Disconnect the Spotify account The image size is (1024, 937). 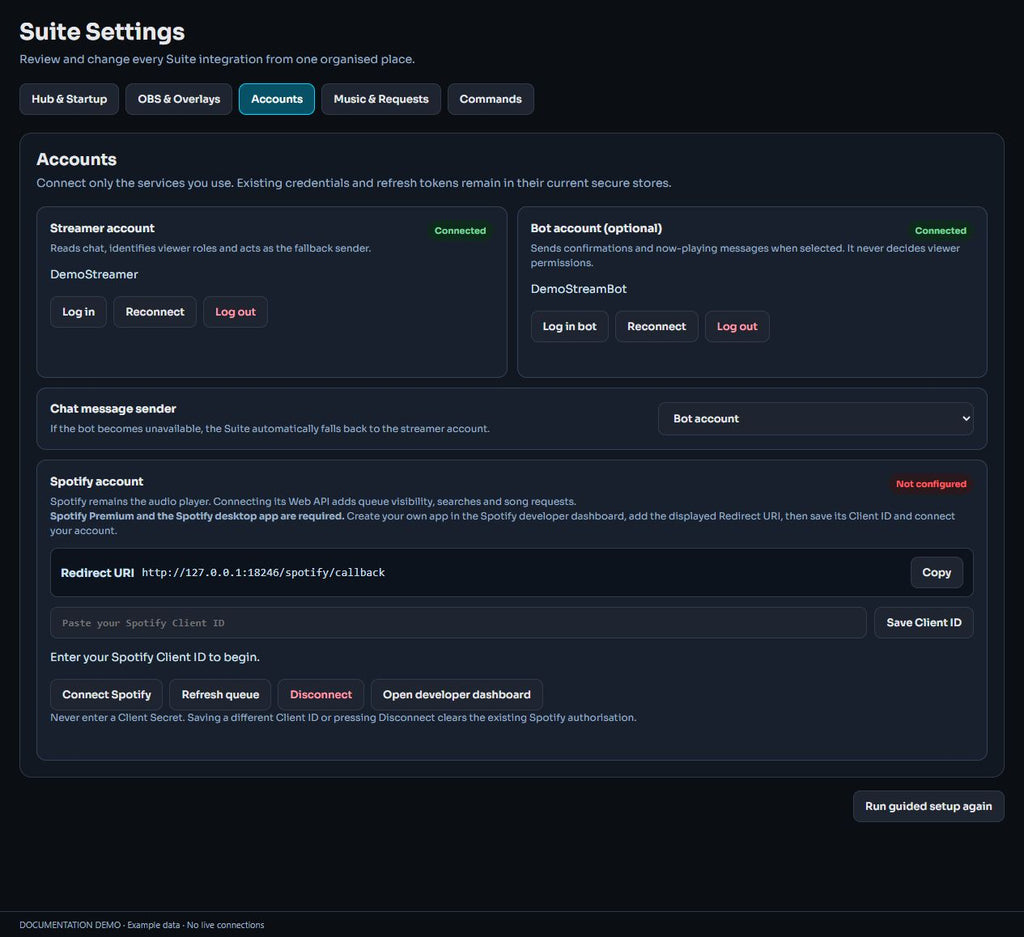(x=321, y=695)
